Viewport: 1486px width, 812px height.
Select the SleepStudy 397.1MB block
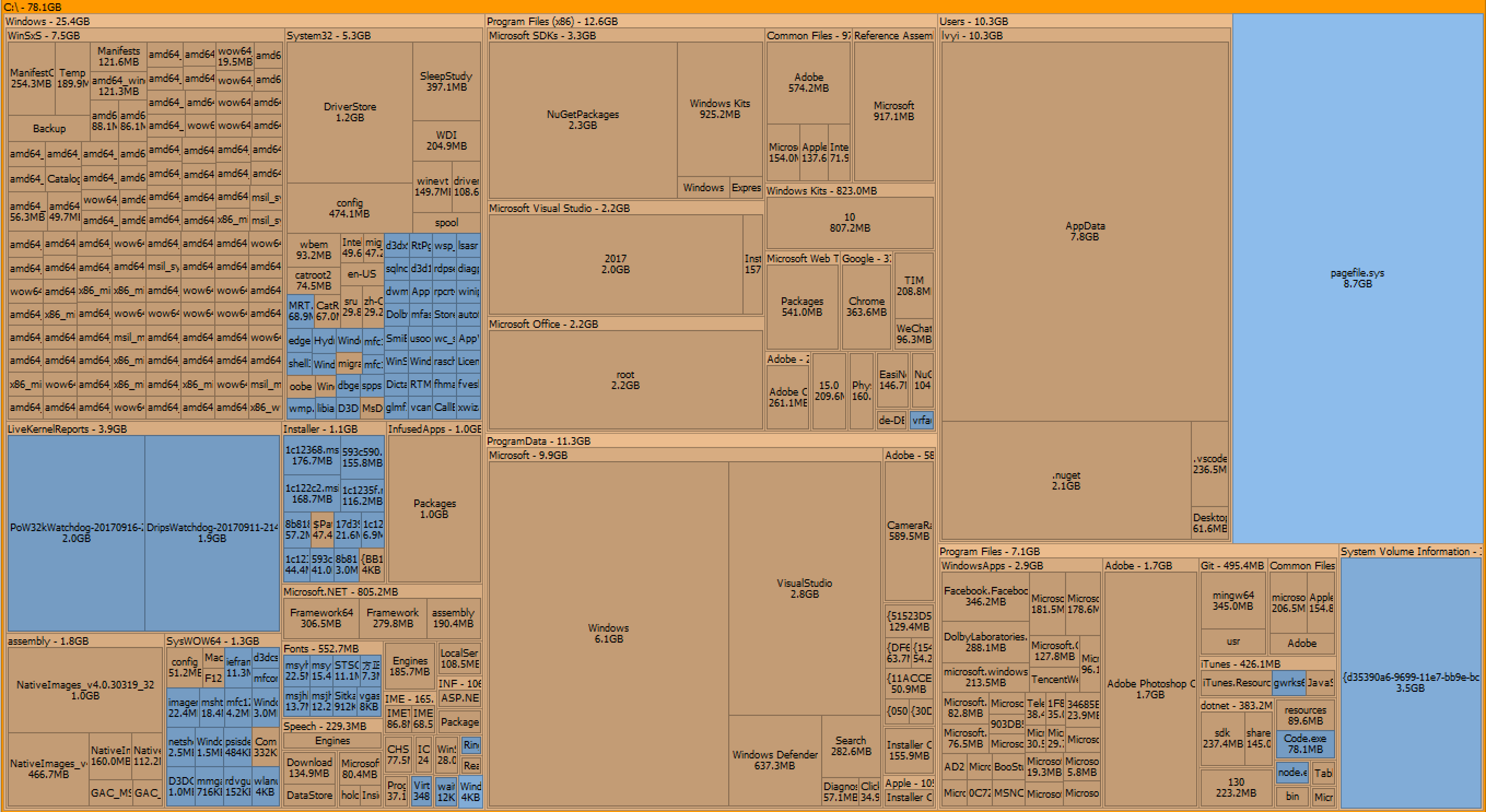pos(447,81)
